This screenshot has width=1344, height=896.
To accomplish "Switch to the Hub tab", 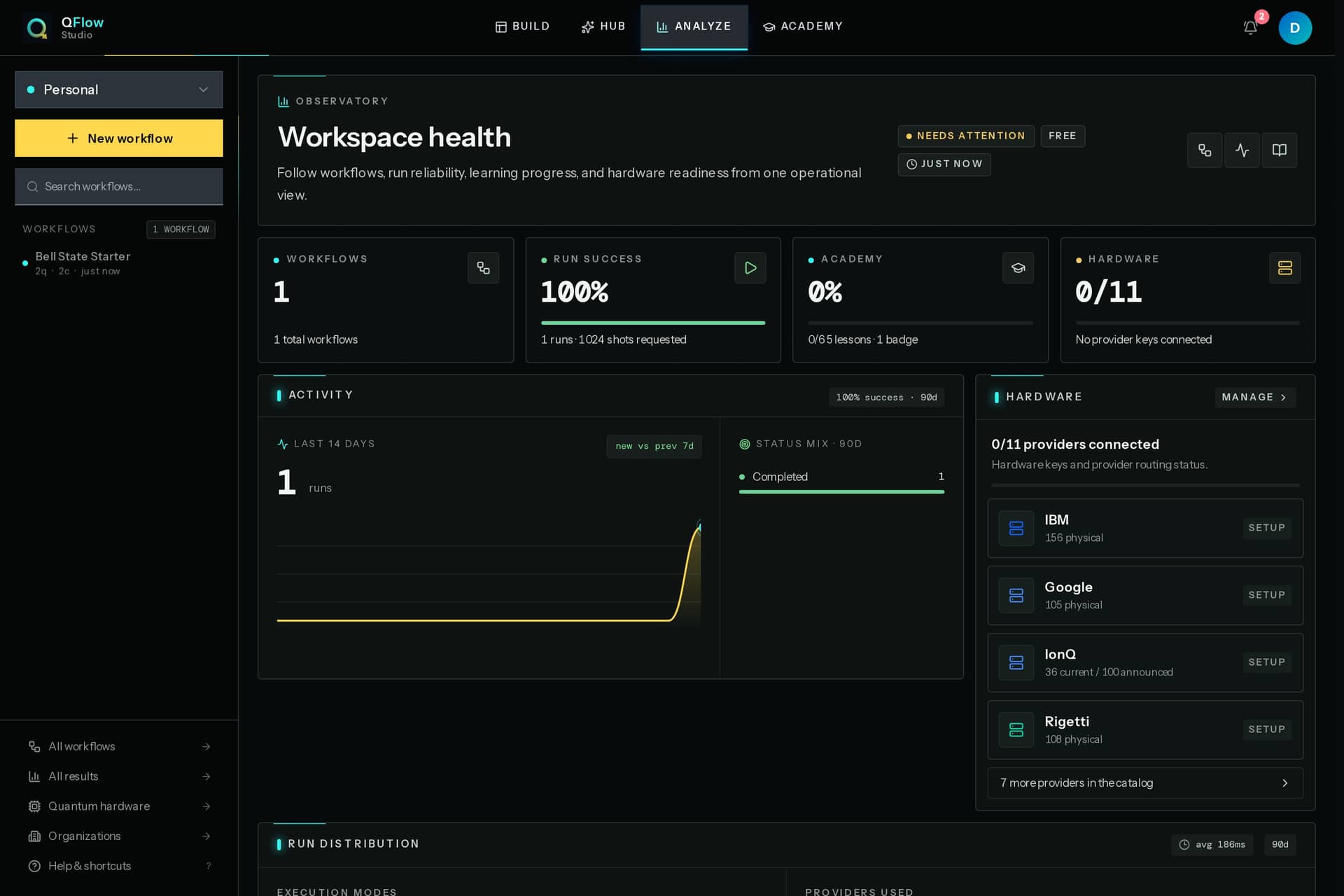I will click(x=603, y=27).
